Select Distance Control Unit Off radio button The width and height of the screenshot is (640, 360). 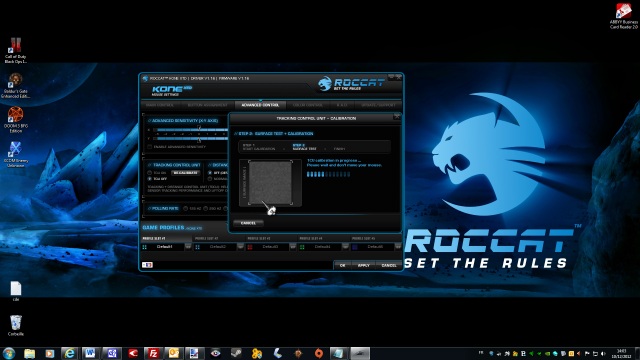click(210, 173)
